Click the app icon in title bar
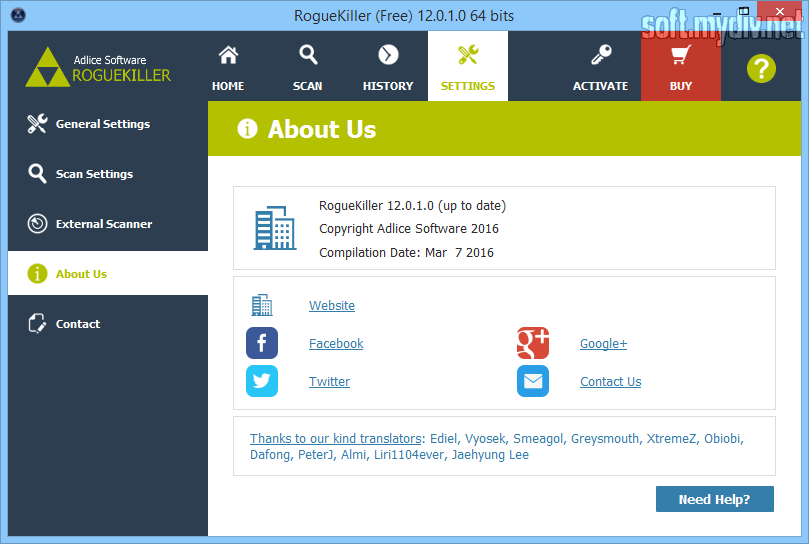 click(18, 15)
